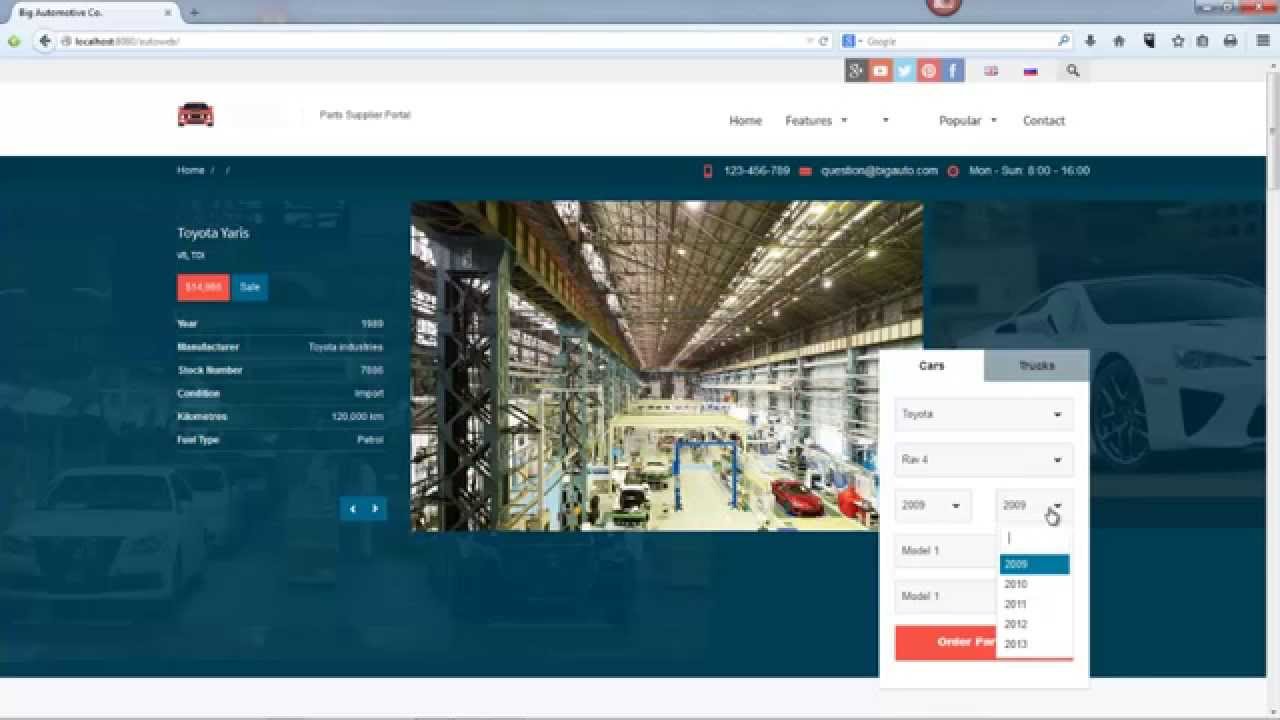Choose 2011 from the year list
This screenshot has height=720, width=1280.
(1035, 604)
